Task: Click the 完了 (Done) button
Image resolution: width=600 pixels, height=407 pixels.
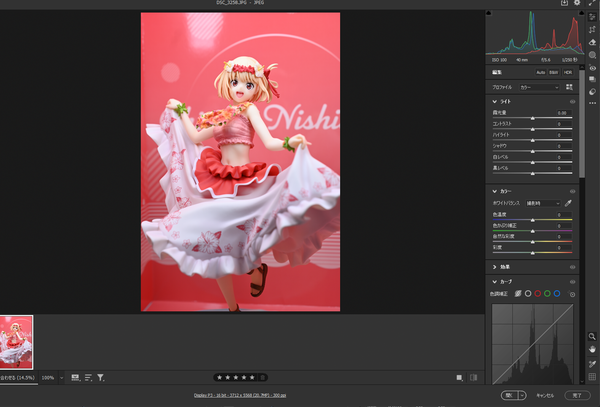Action: (577, 395)
